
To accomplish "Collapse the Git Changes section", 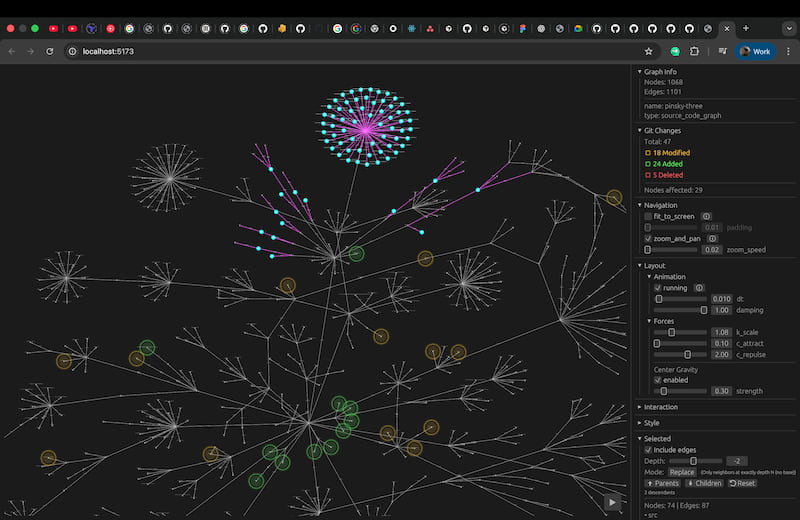I will (663, 130).
